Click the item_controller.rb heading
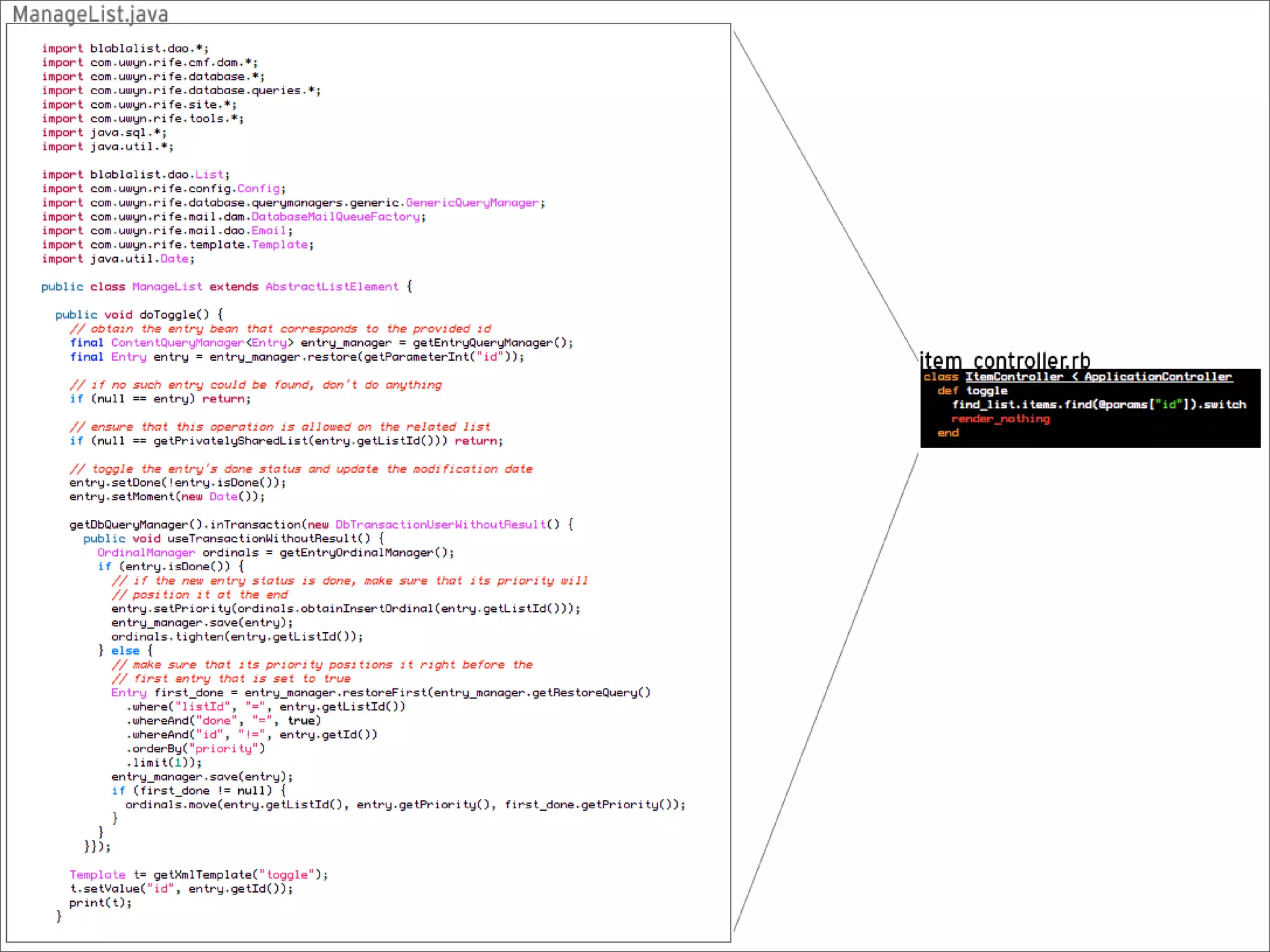 point(1005,360)
